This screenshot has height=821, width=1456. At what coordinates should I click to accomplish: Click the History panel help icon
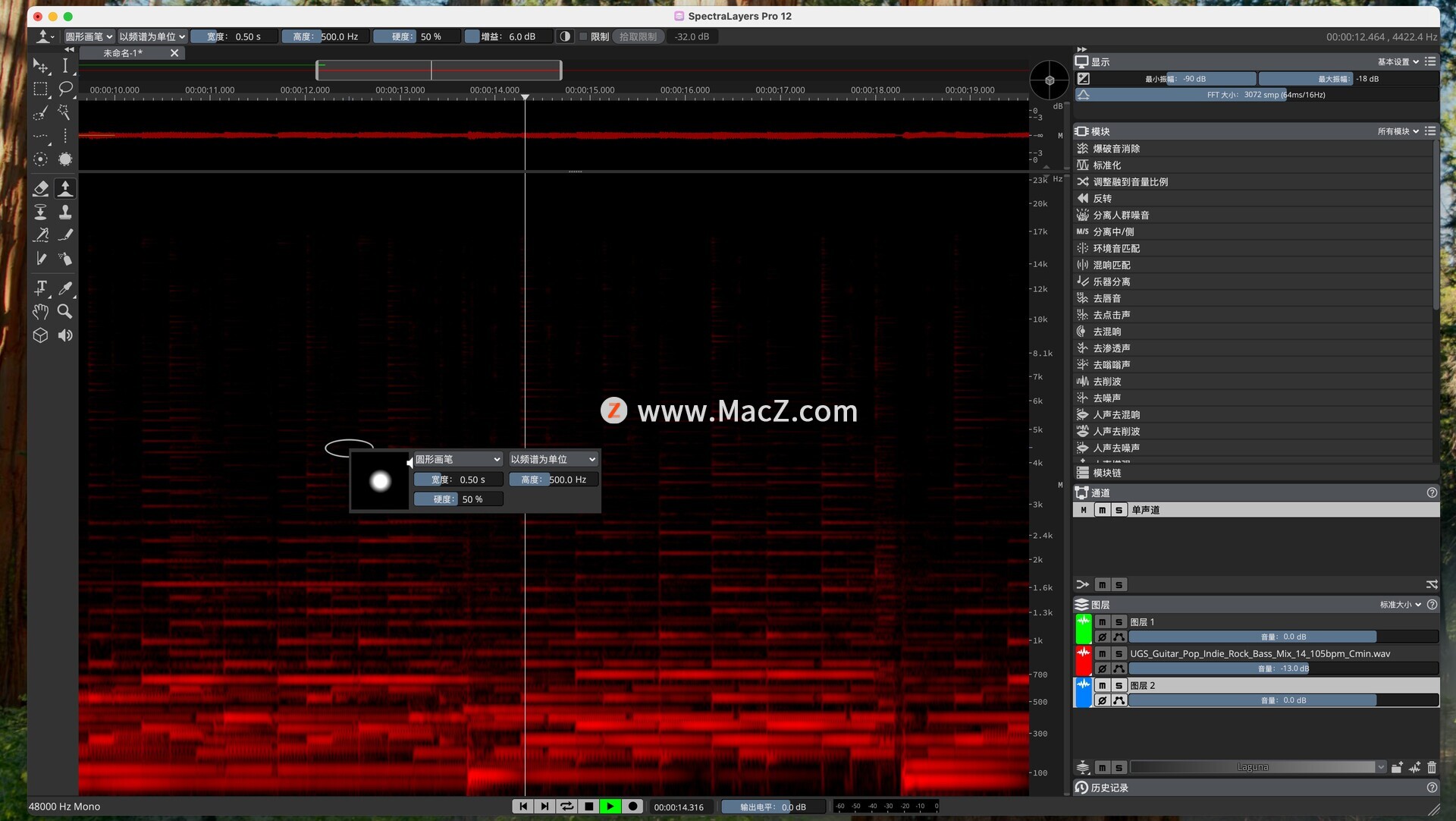pyautogui.click(x=1432, y=788)
